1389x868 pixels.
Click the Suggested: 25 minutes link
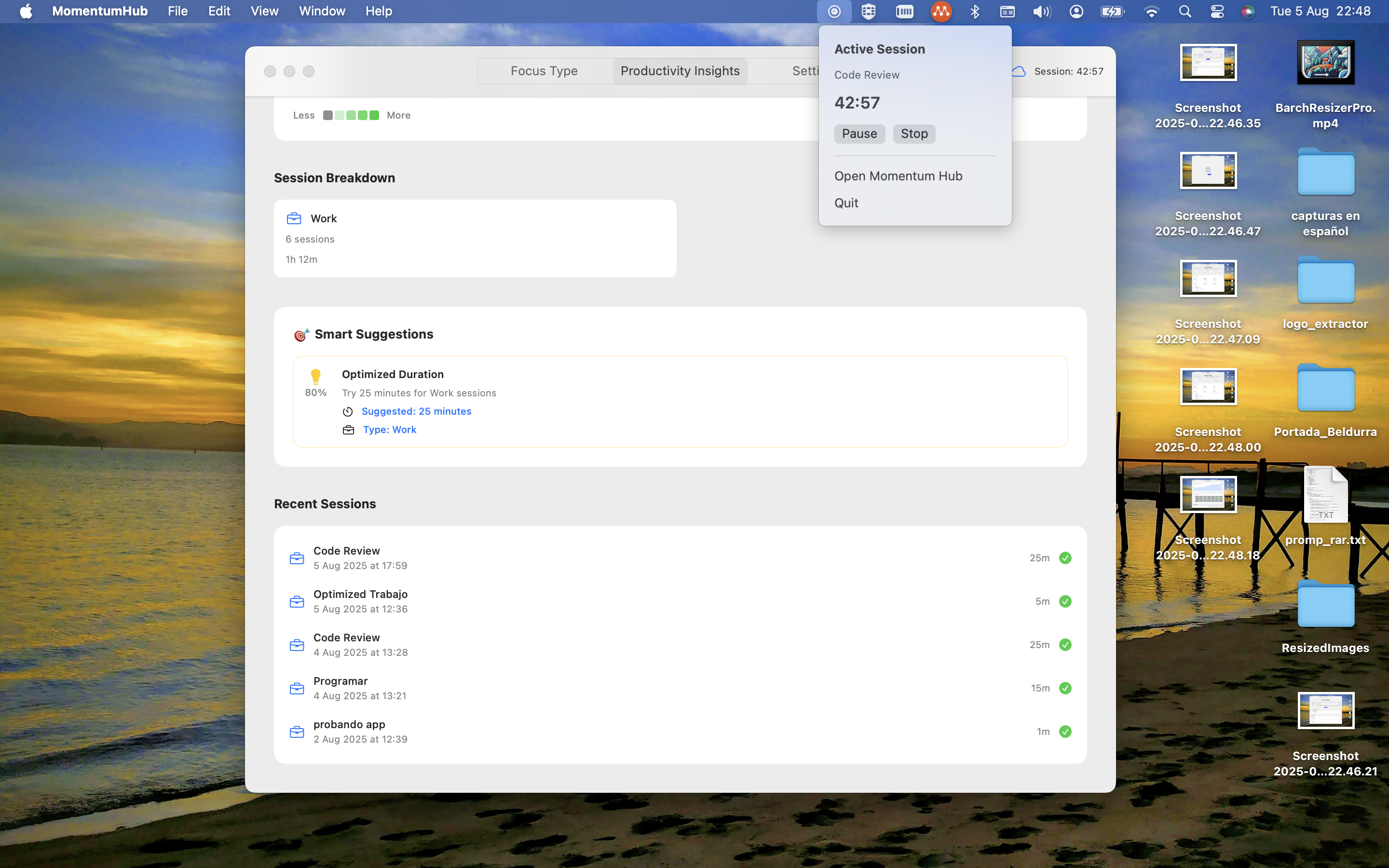click(416, 412)
